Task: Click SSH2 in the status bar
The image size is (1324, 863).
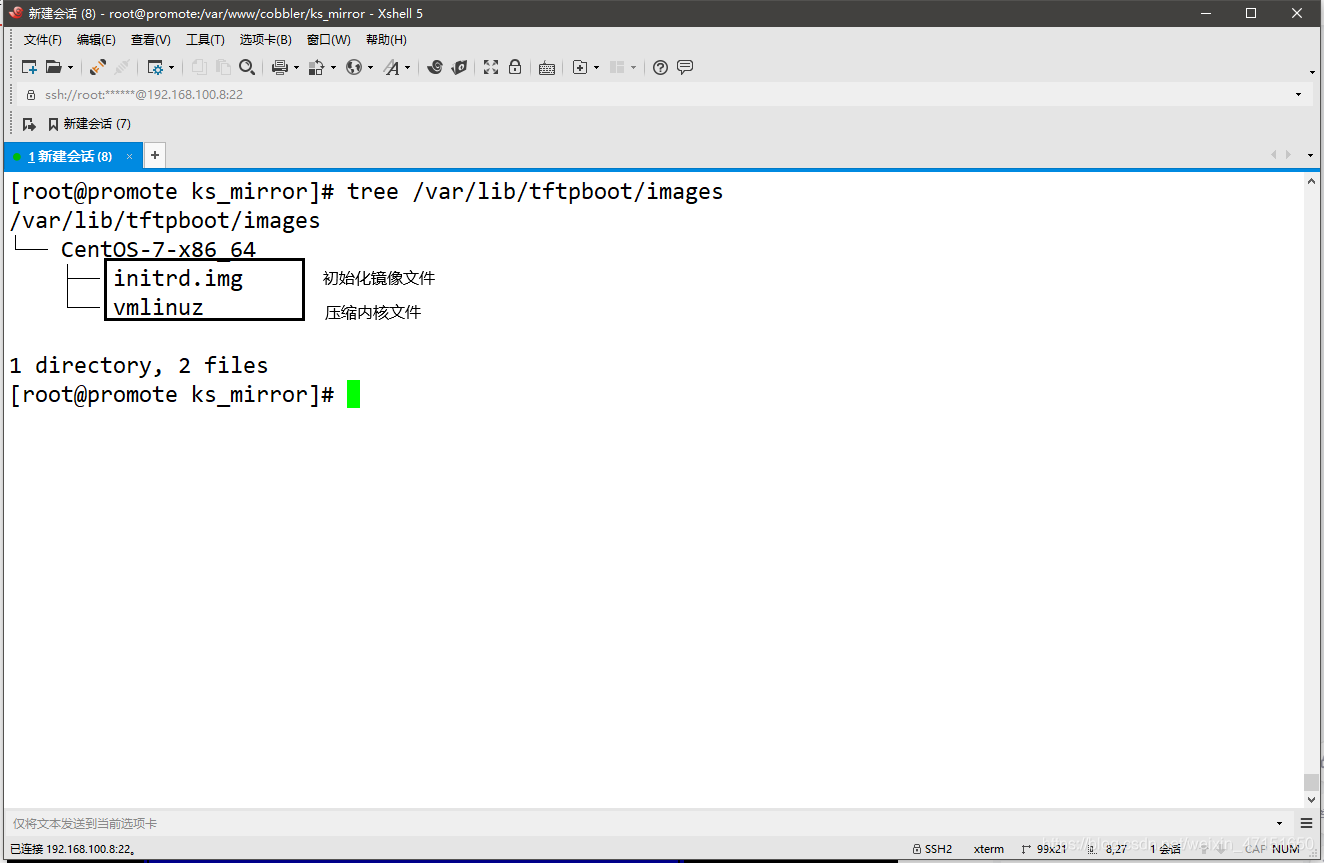Action: 932,849
